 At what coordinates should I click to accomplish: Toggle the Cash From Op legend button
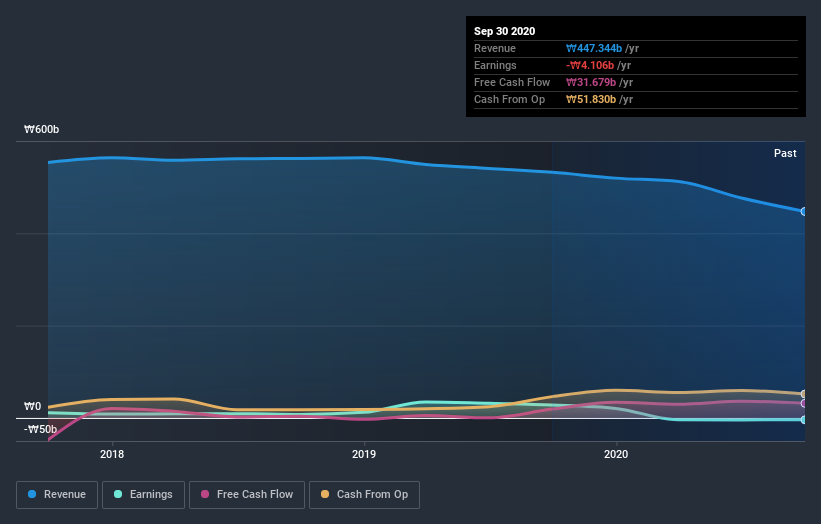click(x=364, y=495)
